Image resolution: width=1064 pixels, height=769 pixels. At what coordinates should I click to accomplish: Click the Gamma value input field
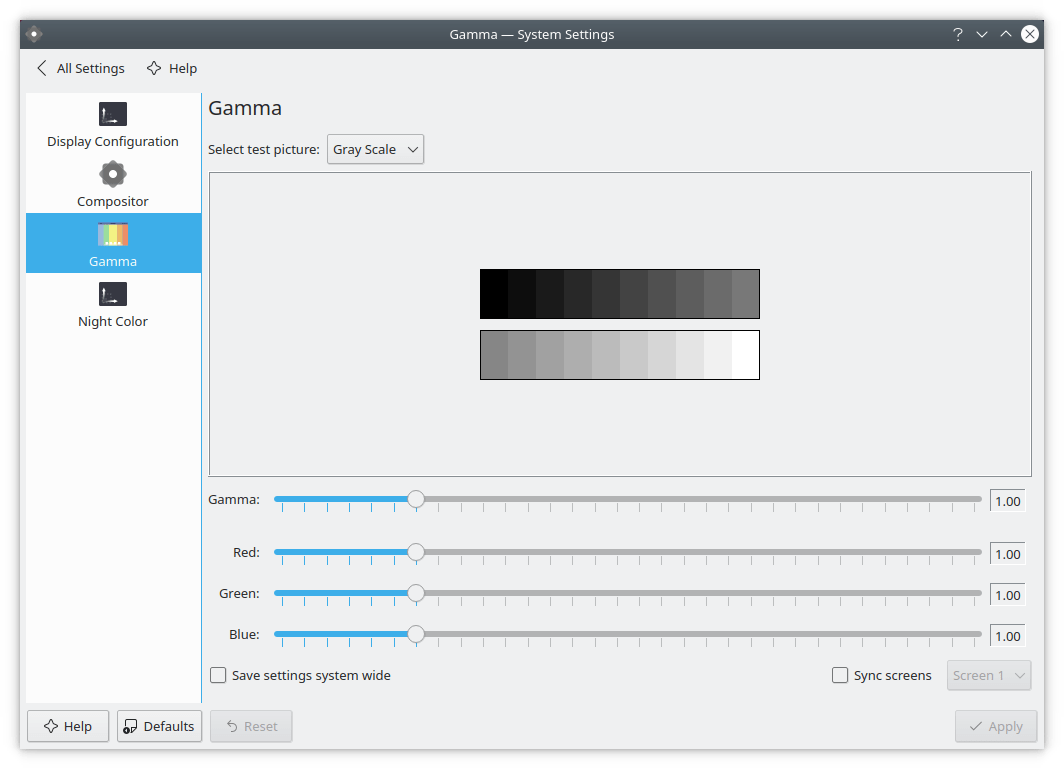coord(1007,500)
